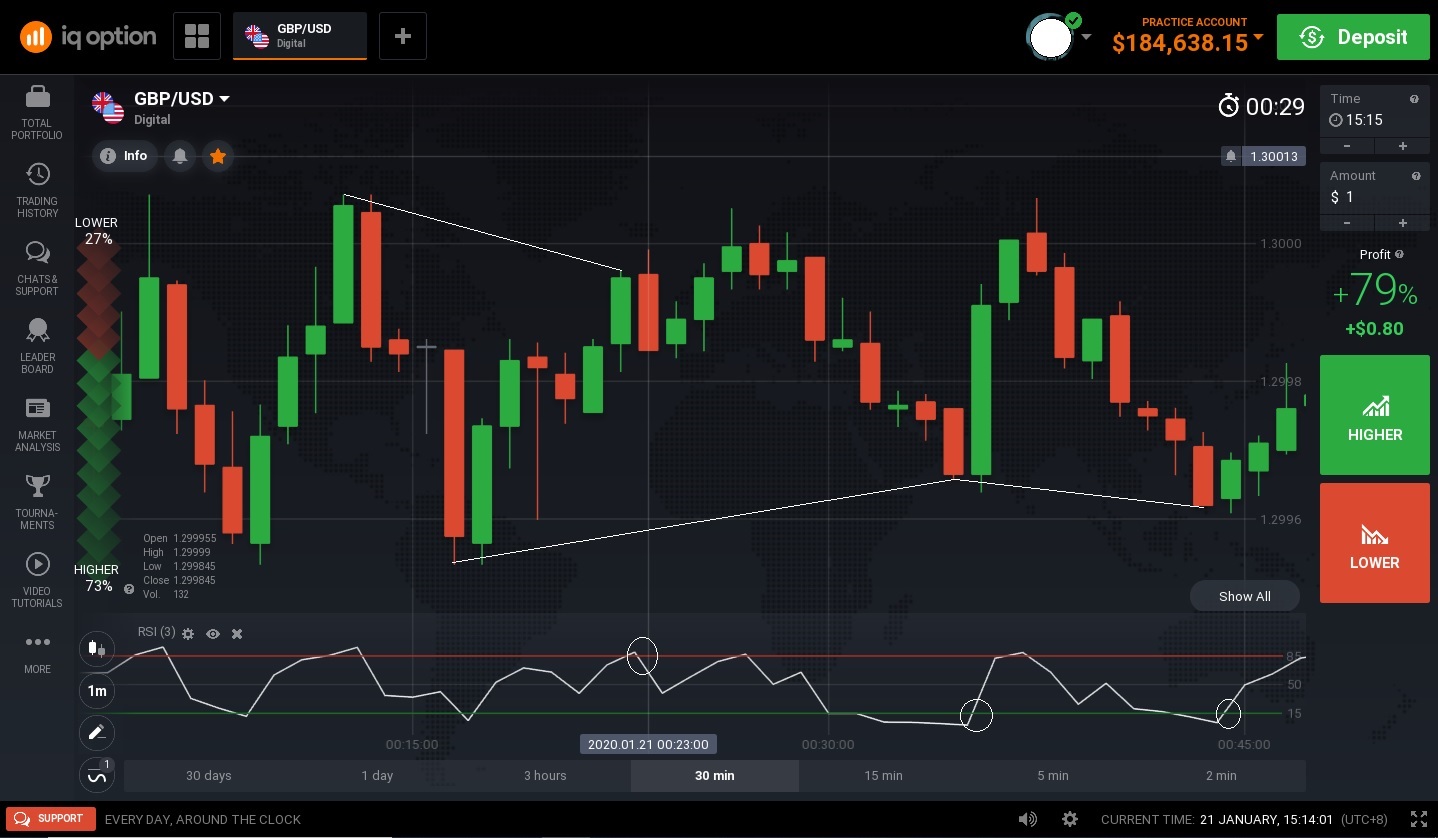Decrease expiration time with minus
This screenshot has height=838, width=1438.
[1347, 146]
